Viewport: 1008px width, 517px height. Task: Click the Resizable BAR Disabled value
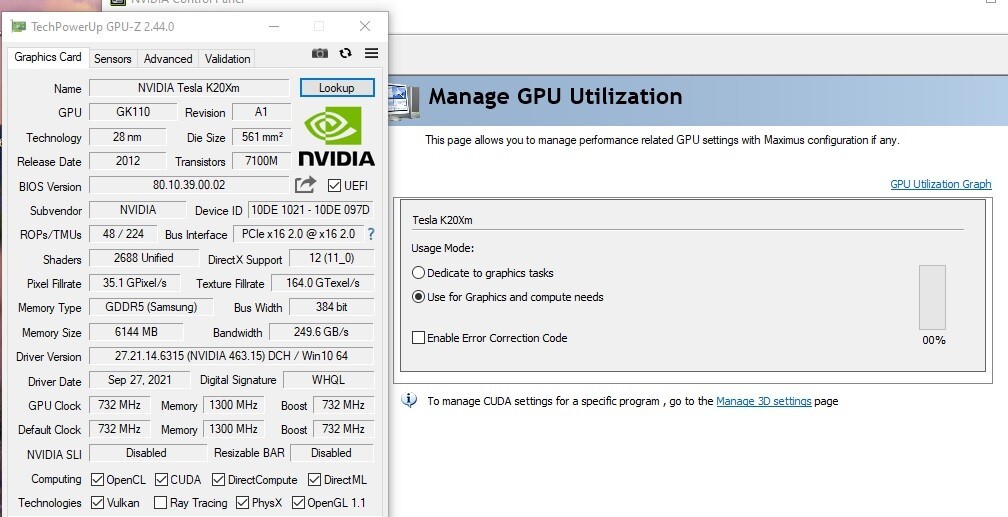(x=332, y=453)
